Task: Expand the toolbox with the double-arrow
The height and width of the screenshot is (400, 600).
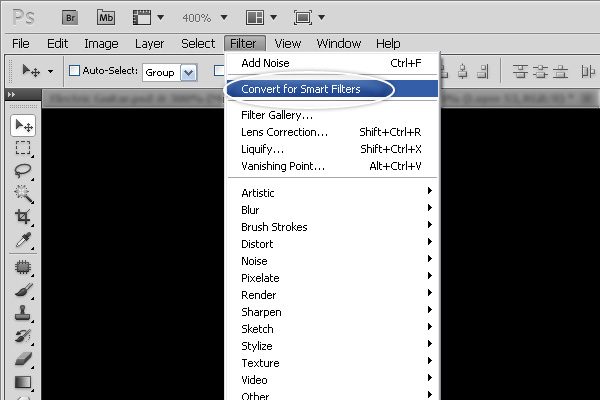Action: 11,95
